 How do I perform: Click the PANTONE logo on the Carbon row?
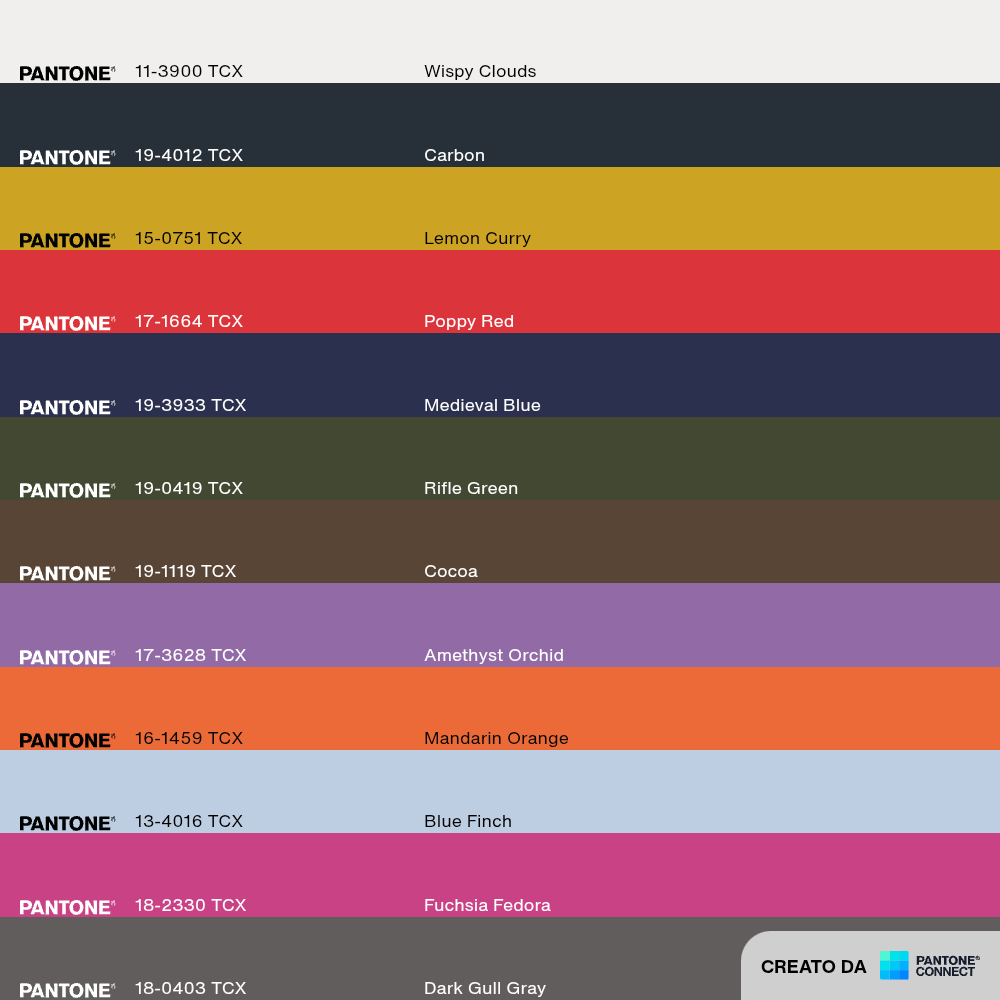tap(67, 157)
